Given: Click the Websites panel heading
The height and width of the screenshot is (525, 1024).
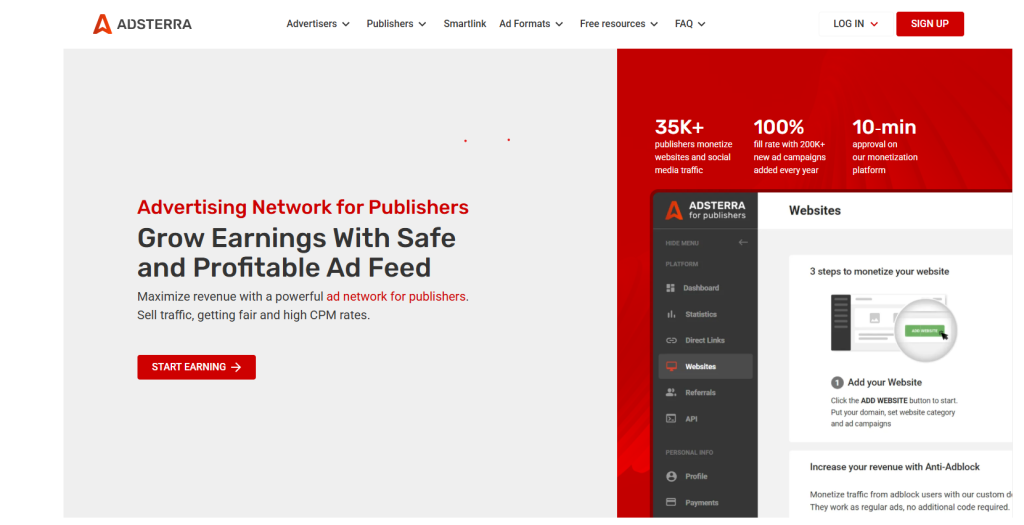Looking at the screenshot, I should [814, 210].
